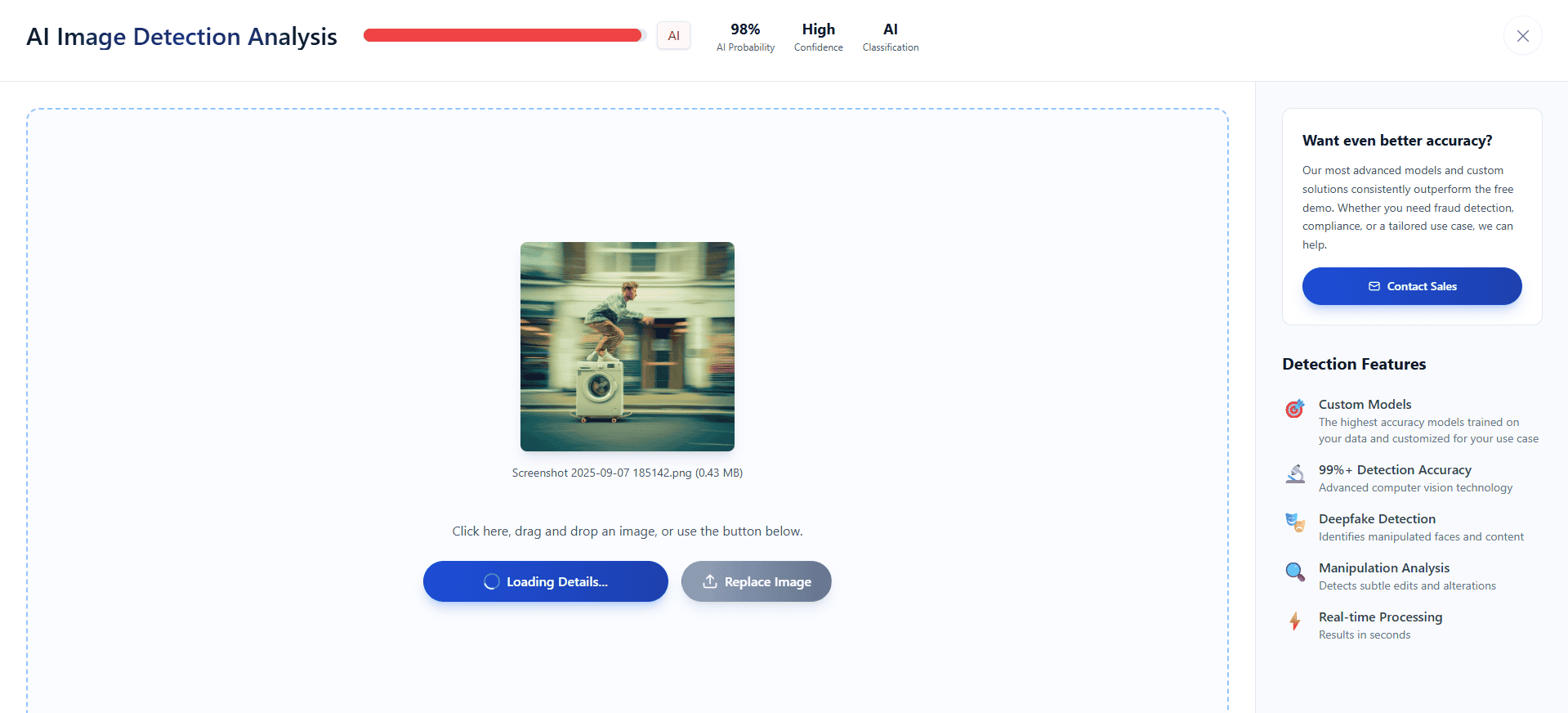Click the Deepfake Detection feature title

tap(1377, 518)
